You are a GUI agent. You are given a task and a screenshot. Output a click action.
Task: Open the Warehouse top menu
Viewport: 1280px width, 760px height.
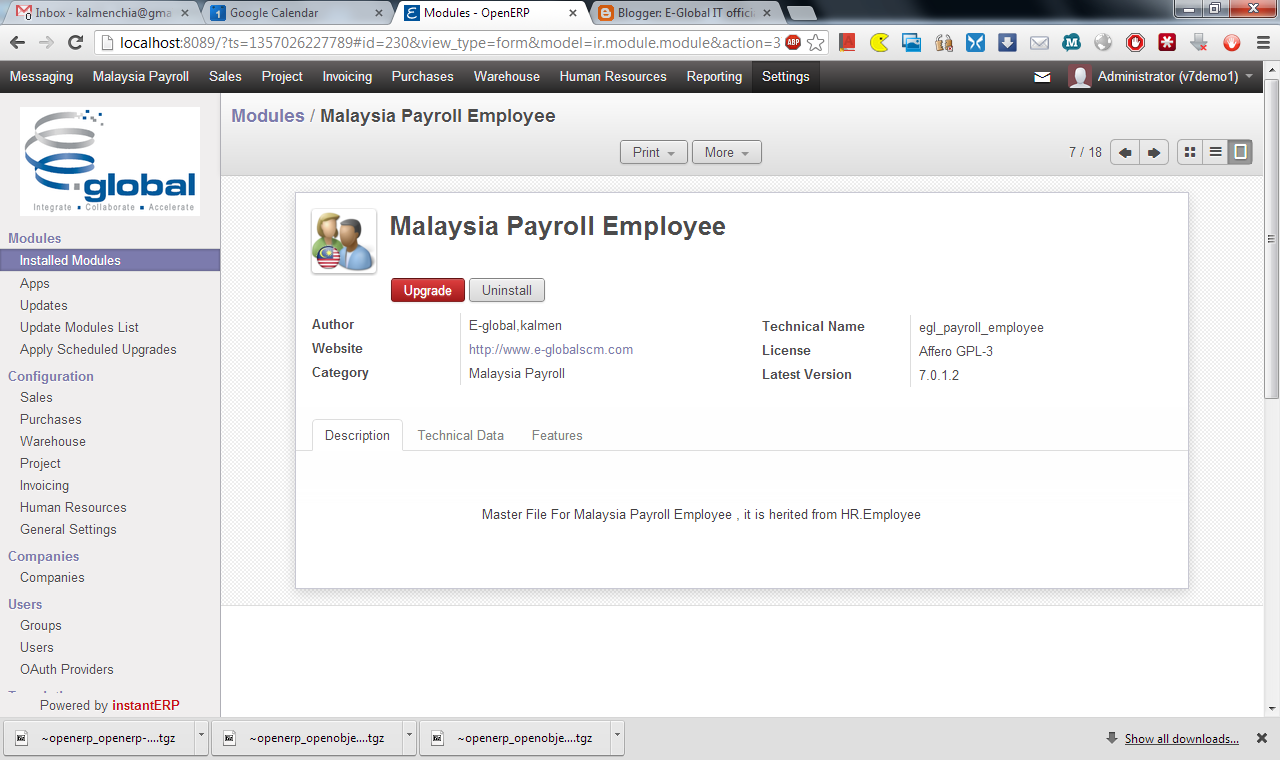pos(507,77)
